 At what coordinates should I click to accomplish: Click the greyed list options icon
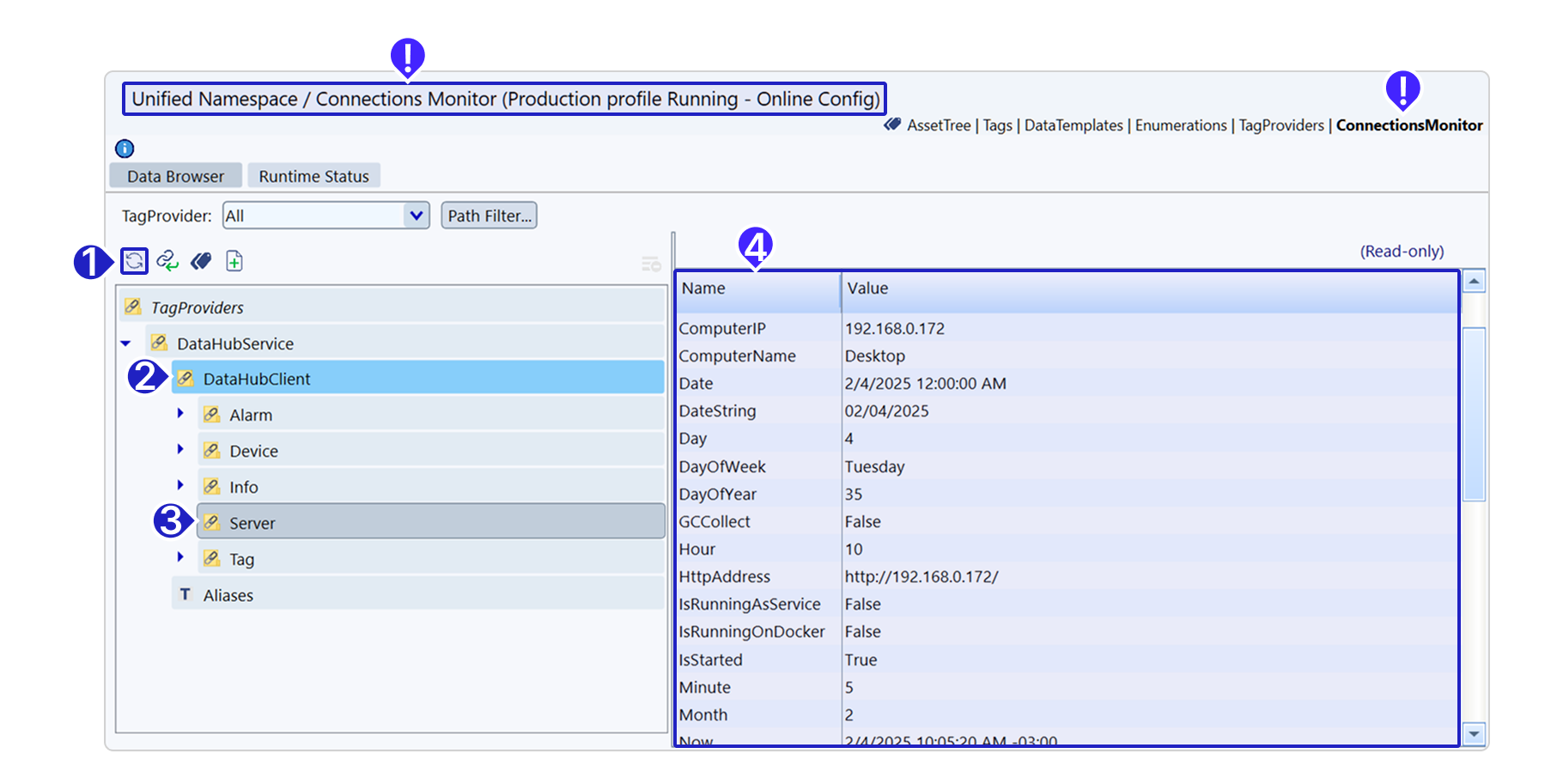[x=651, y=264]
